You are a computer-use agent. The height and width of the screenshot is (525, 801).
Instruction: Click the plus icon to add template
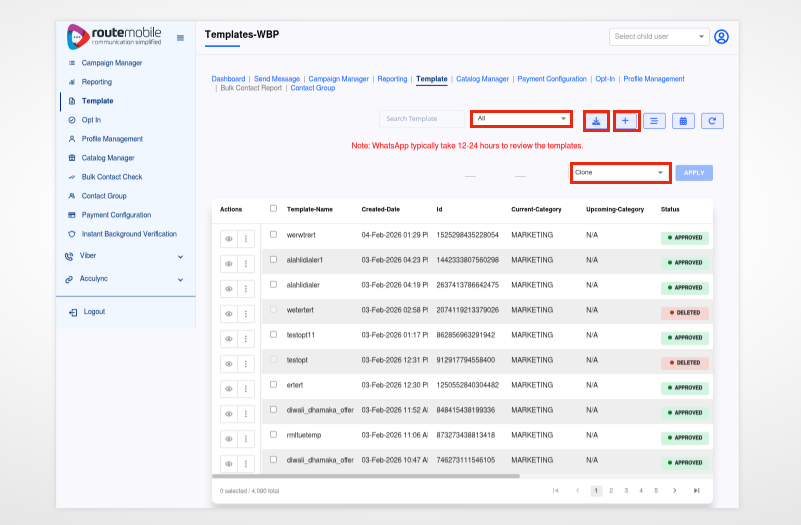(x=625, y=121)
